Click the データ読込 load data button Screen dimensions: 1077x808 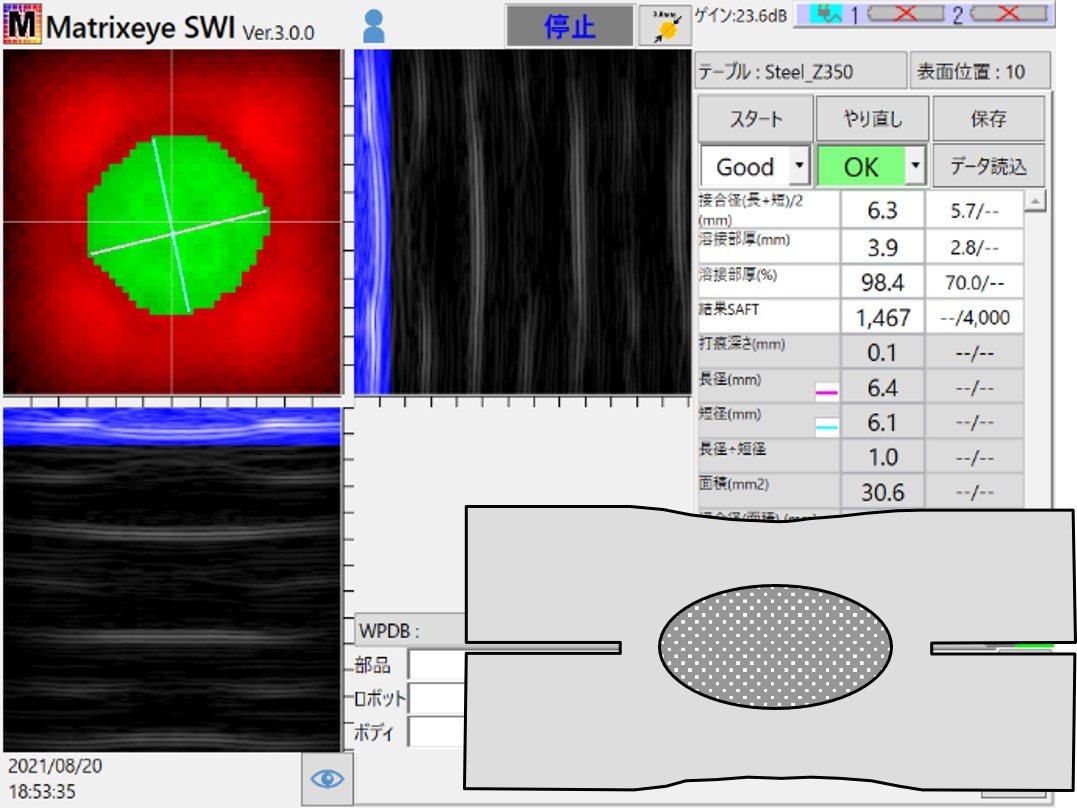click(x=987, y=166)
